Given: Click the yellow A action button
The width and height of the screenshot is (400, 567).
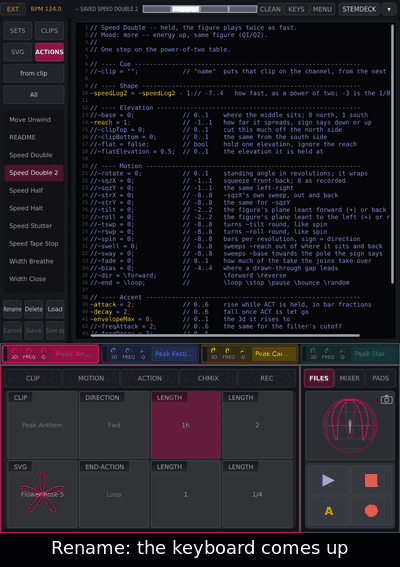Looking at the screenshot, I should pyautogui.click(x=328, y=511).
